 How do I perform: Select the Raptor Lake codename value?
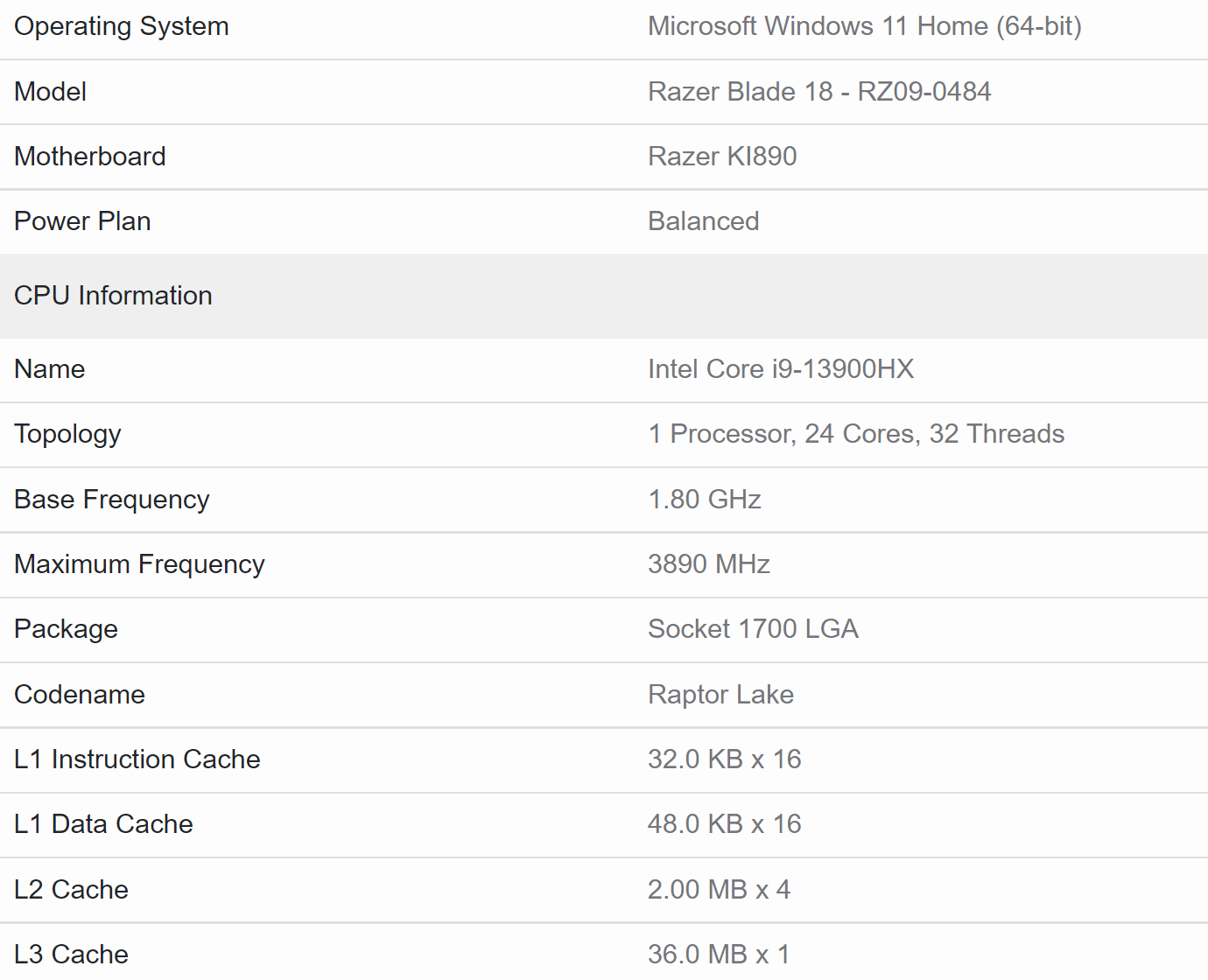(x=720, y=695)
